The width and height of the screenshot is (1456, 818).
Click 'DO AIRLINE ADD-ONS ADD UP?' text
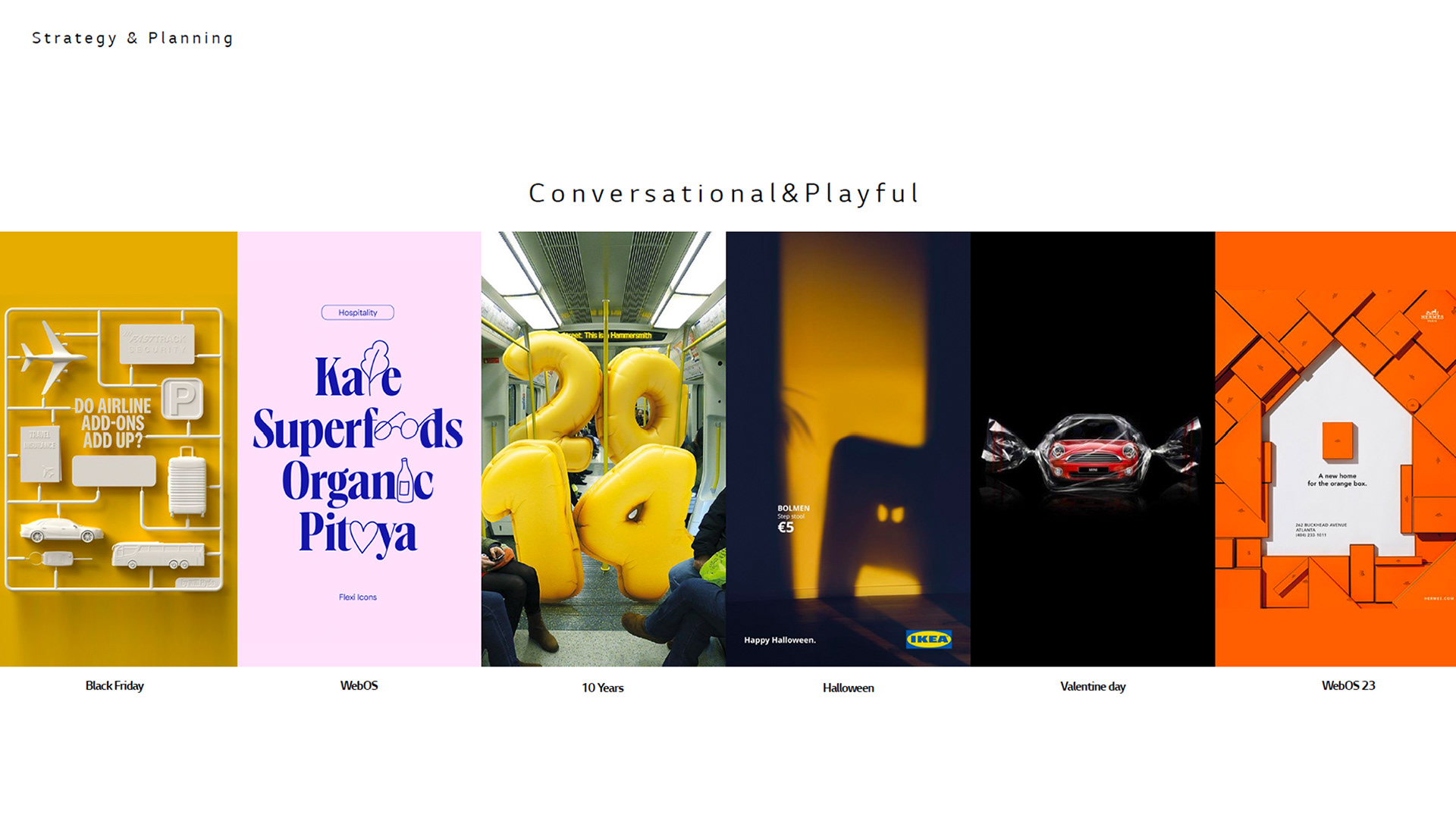[112, 423]
